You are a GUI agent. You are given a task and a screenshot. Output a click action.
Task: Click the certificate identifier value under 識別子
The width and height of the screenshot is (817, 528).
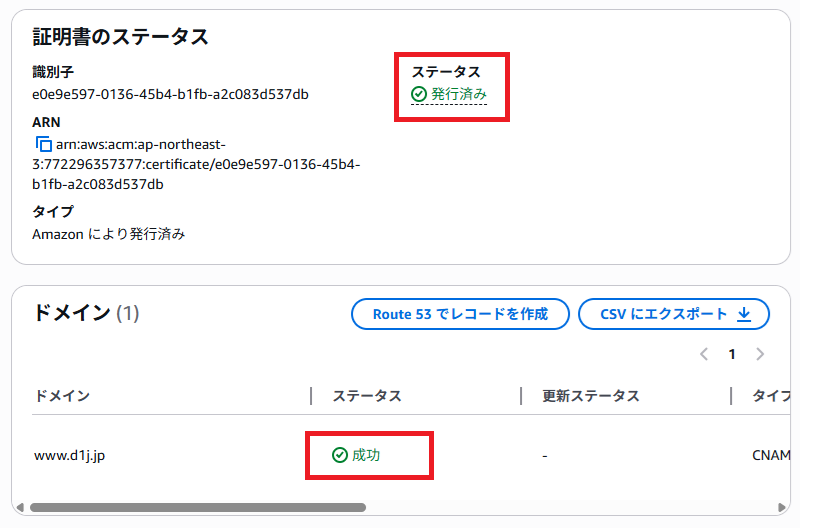point(170,95)
